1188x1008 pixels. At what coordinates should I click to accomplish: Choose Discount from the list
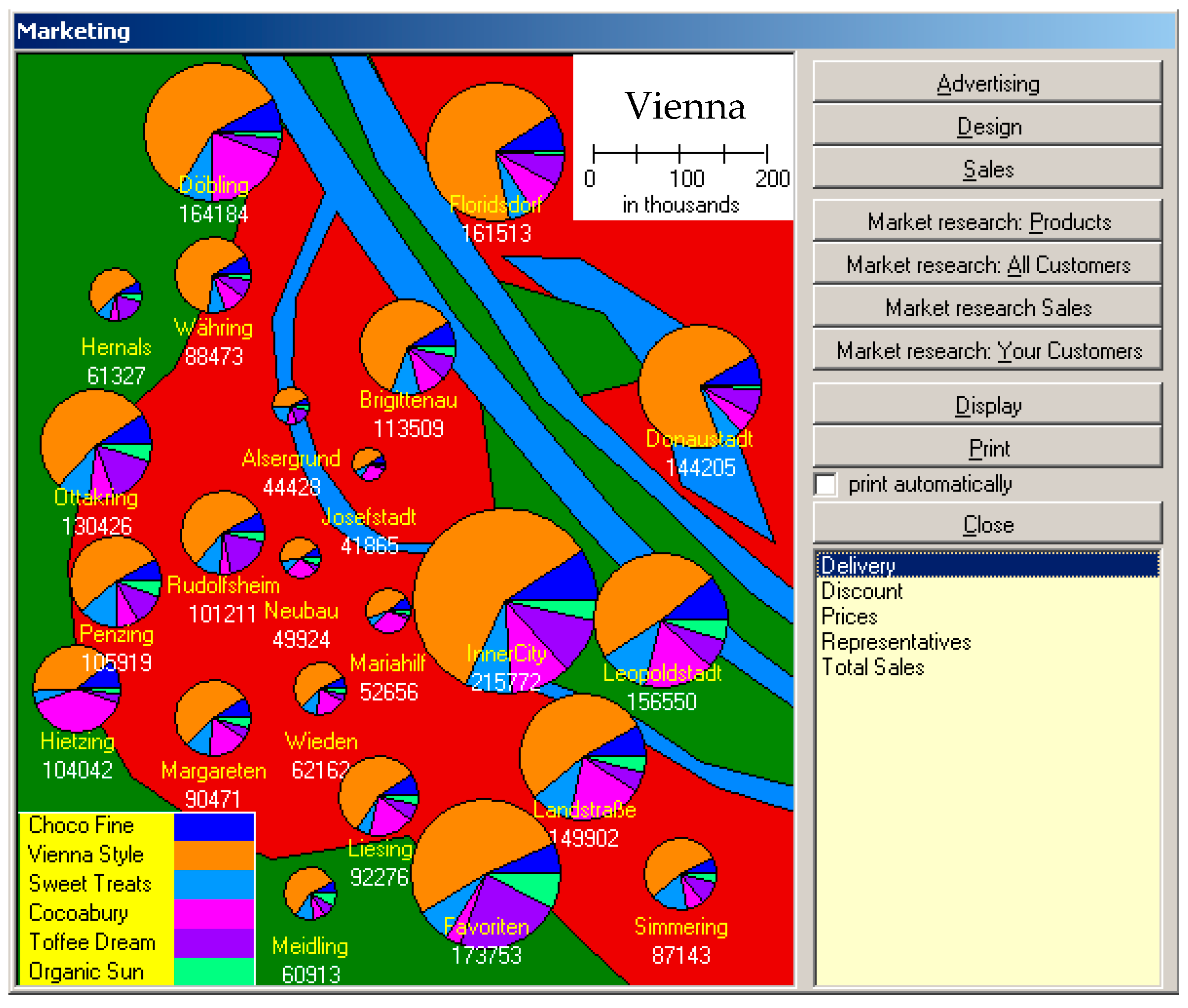pyautogui.click(x=861, y=591)
